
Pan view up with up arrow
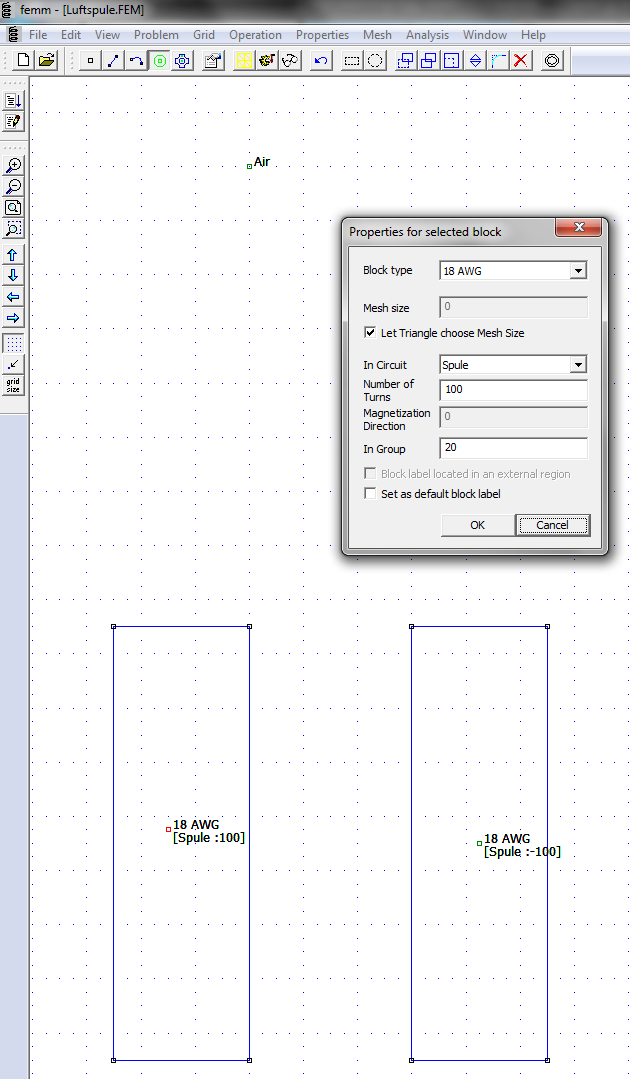click(12, 255)
